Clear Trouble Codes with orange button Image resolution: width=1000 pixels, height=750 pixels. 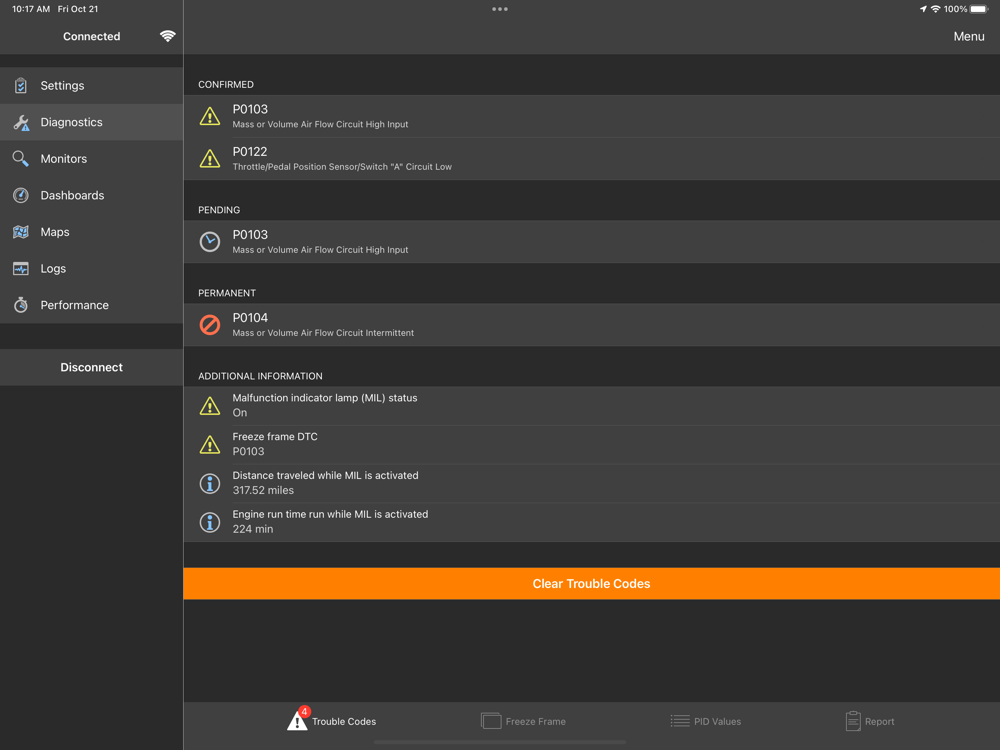(x=591, y=584)
